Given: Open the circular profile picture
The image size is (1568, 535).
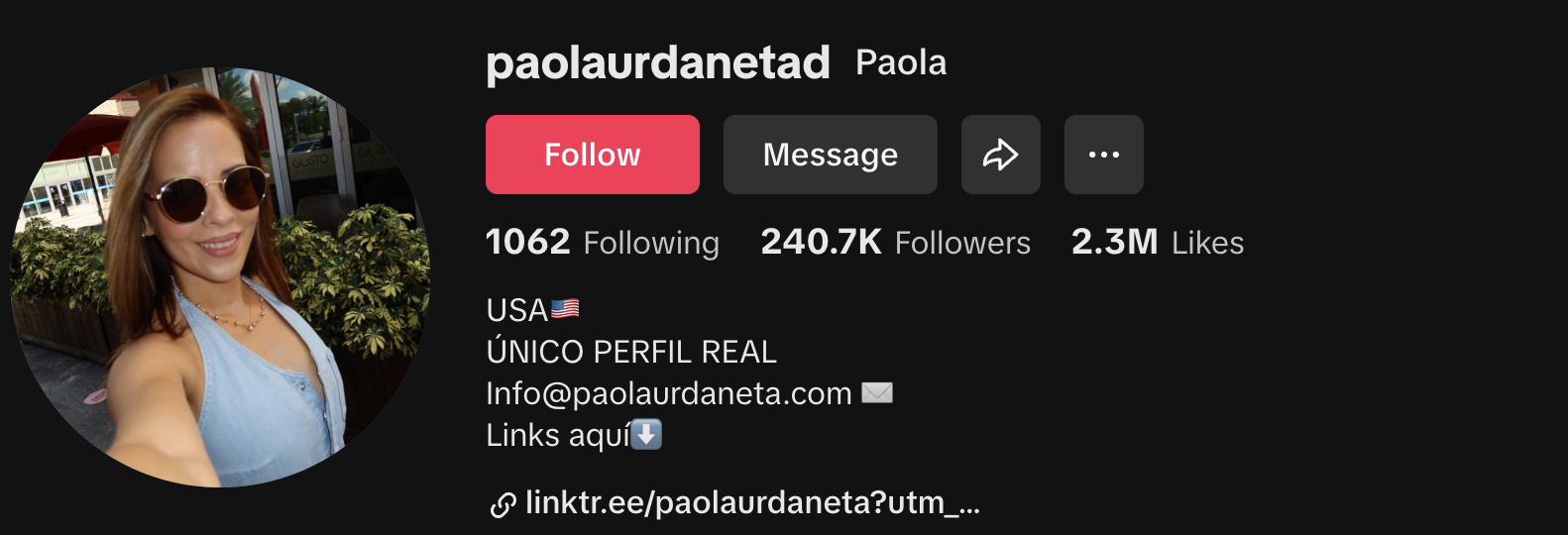Looking at the screenshot, I should point(220,277).
